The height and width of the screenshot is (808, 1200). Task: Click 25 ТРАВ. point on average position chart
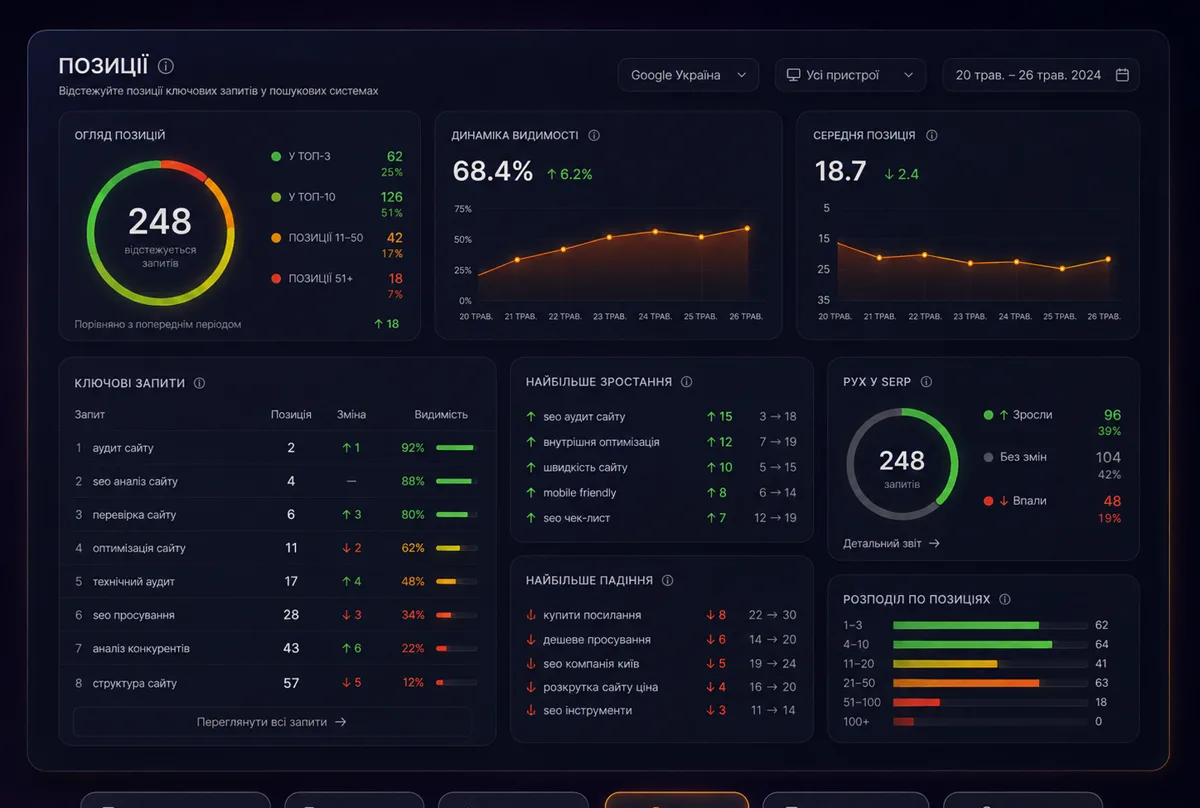[x=1062, y=268]
